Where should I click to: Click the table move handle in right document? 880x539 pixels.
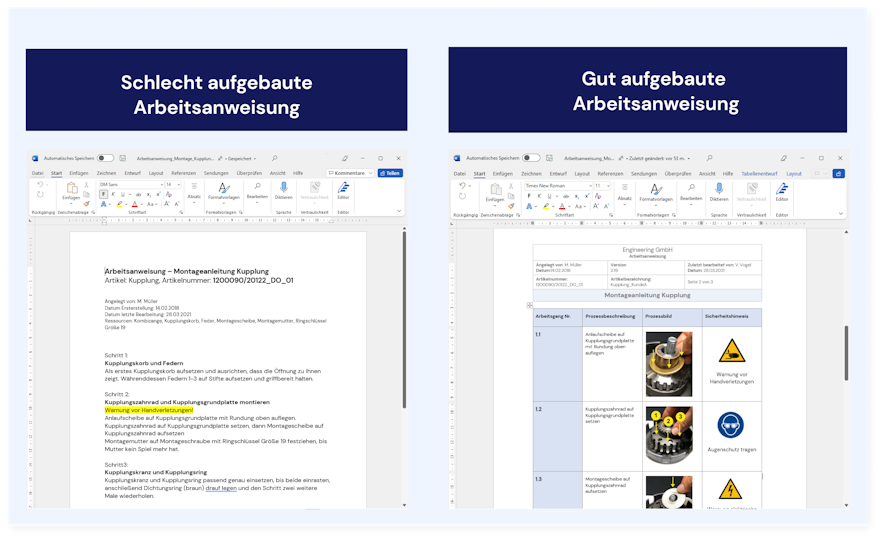point(529,305)
